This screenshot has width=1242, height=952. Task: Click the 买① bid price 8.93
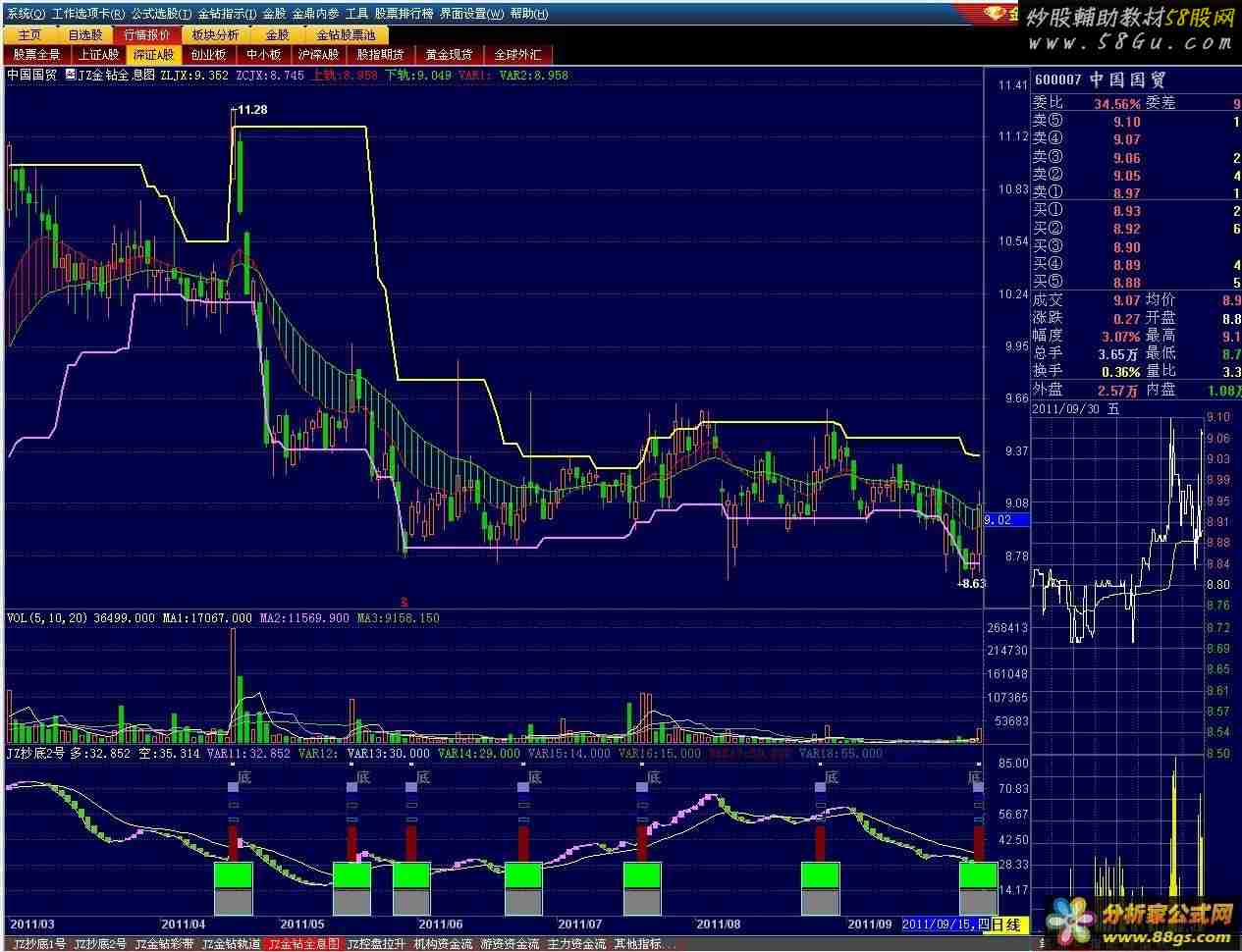coord(1127,211)
